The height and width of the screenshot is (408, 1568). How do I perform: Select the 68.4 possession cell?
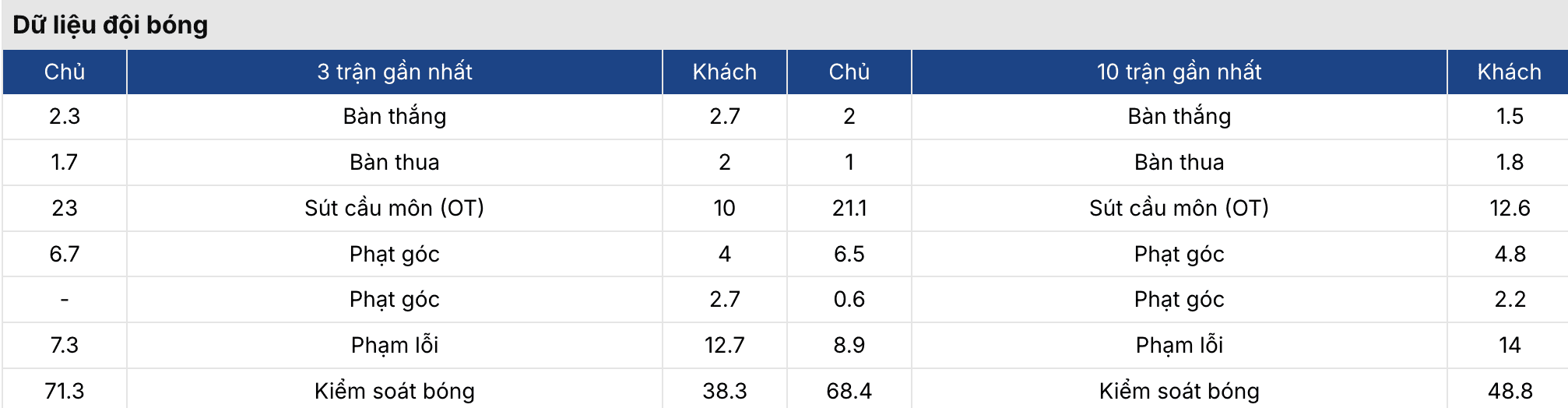(x=849, y=391)
